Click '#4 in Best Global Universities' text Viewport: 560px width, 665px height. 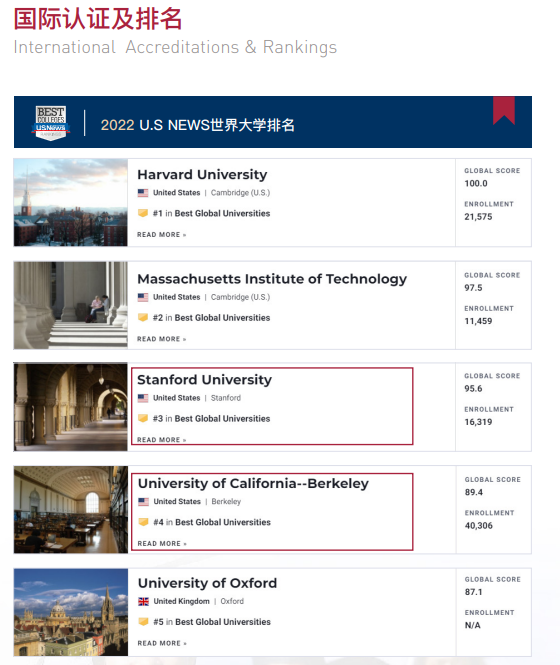click(x=212, y=522)
